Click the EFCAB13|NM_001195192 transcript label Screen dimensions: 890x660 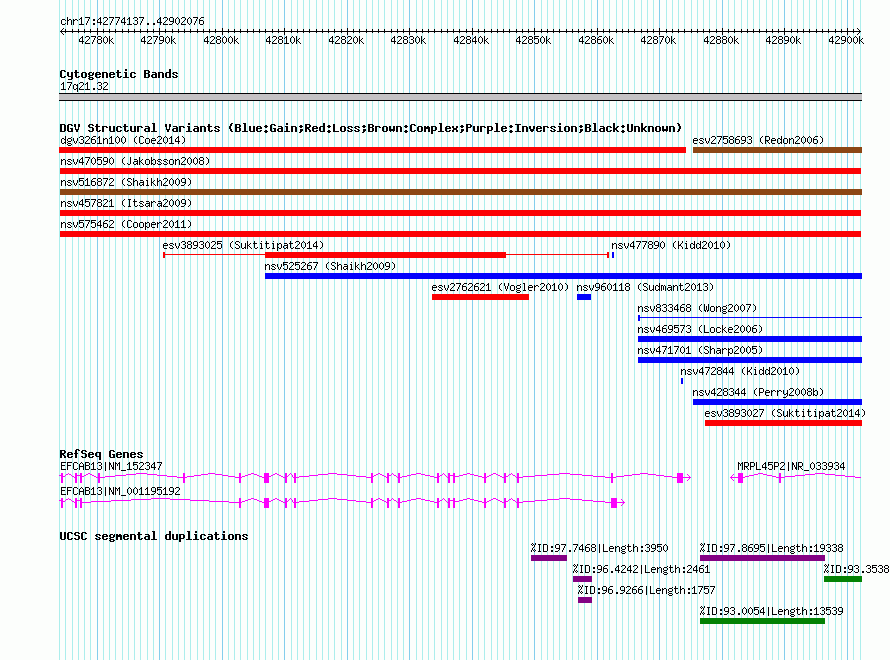point(120,491)
